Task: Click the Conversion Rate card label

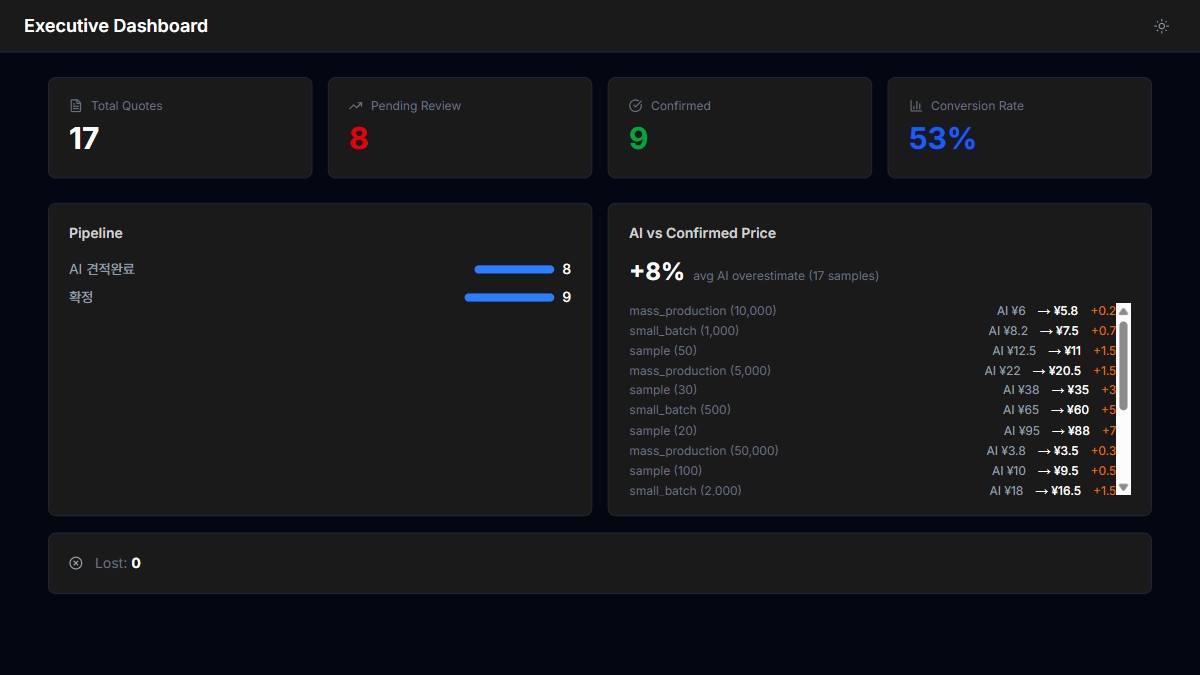Action: pyautogui.click(x=977, y=106)
